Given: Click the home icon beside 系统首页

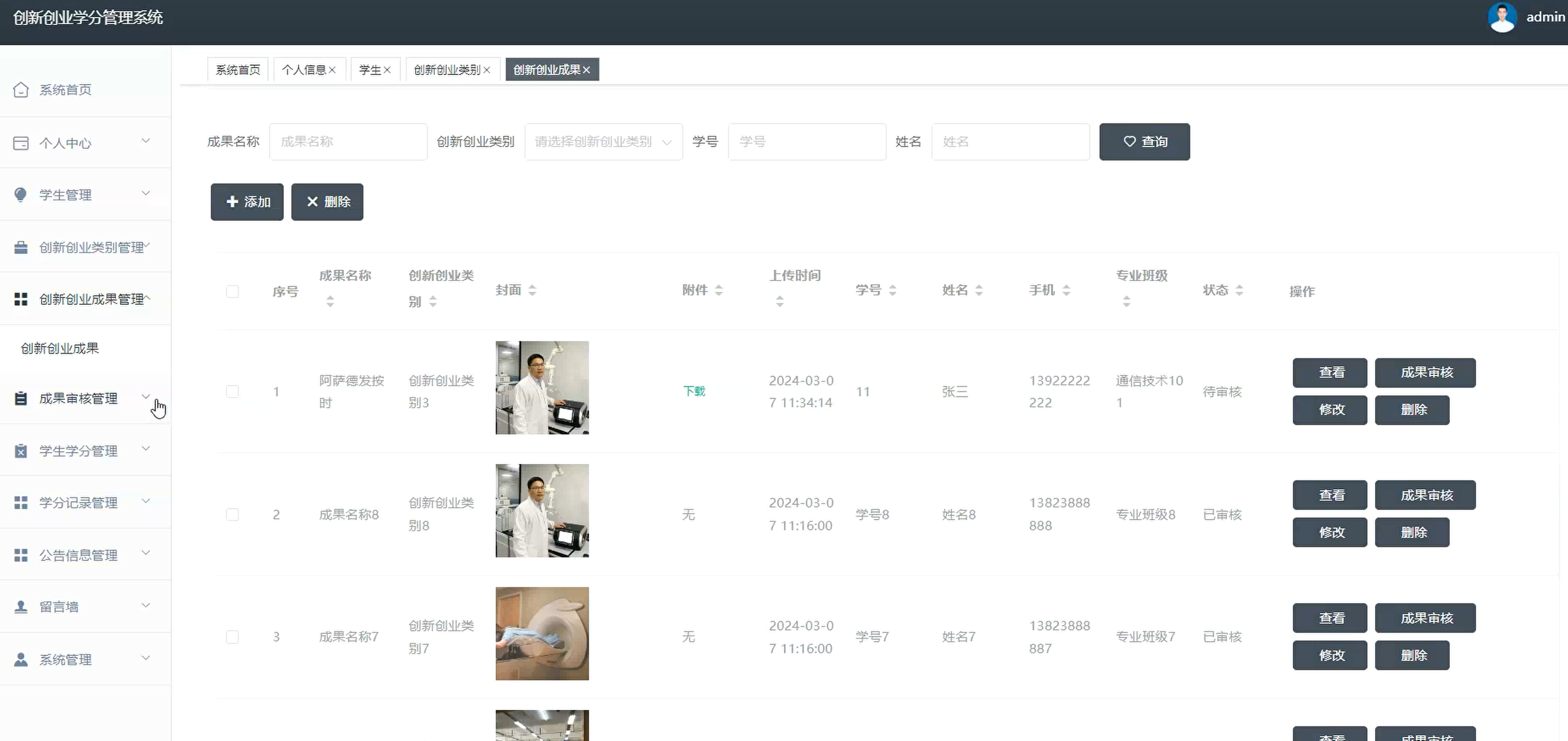Looking at the screenshot, I should 20,90.
